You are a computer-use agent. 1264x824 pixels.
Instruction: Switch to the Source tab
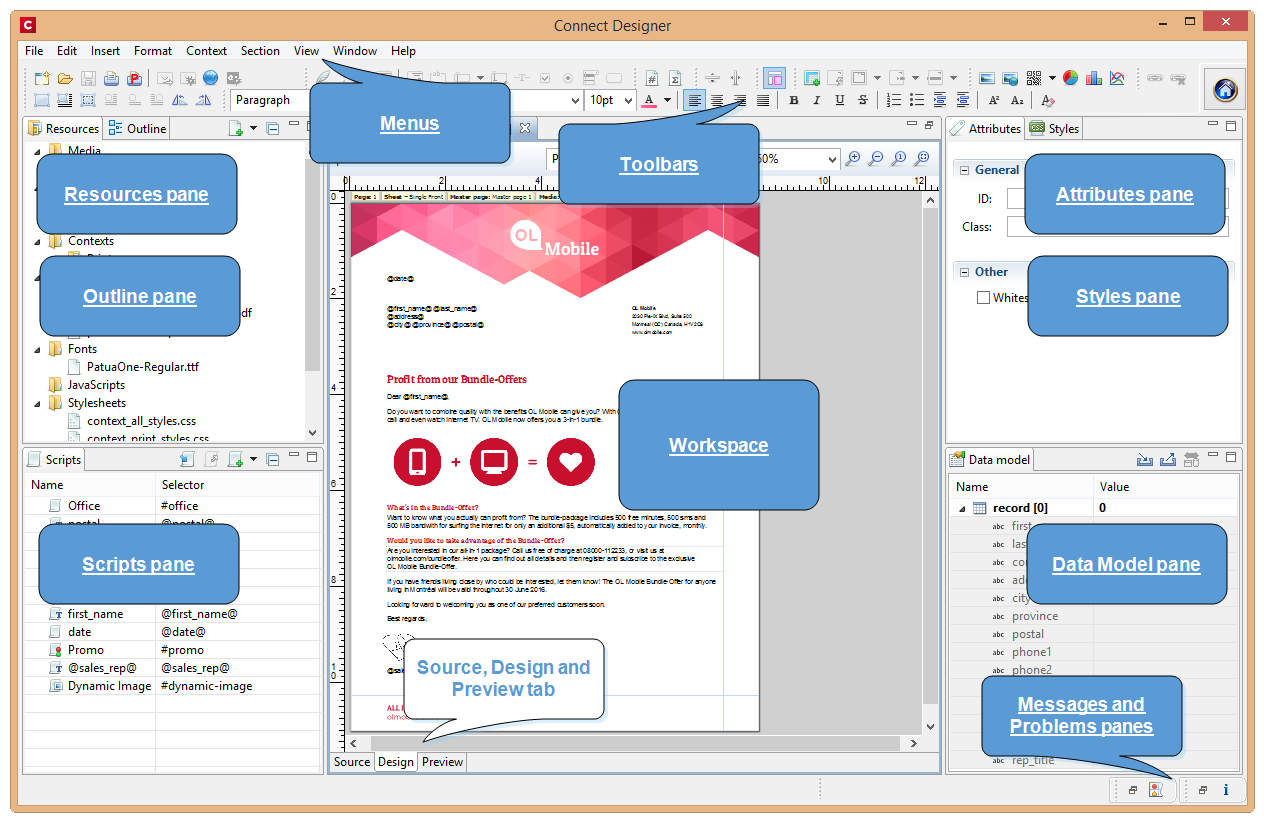352,762
